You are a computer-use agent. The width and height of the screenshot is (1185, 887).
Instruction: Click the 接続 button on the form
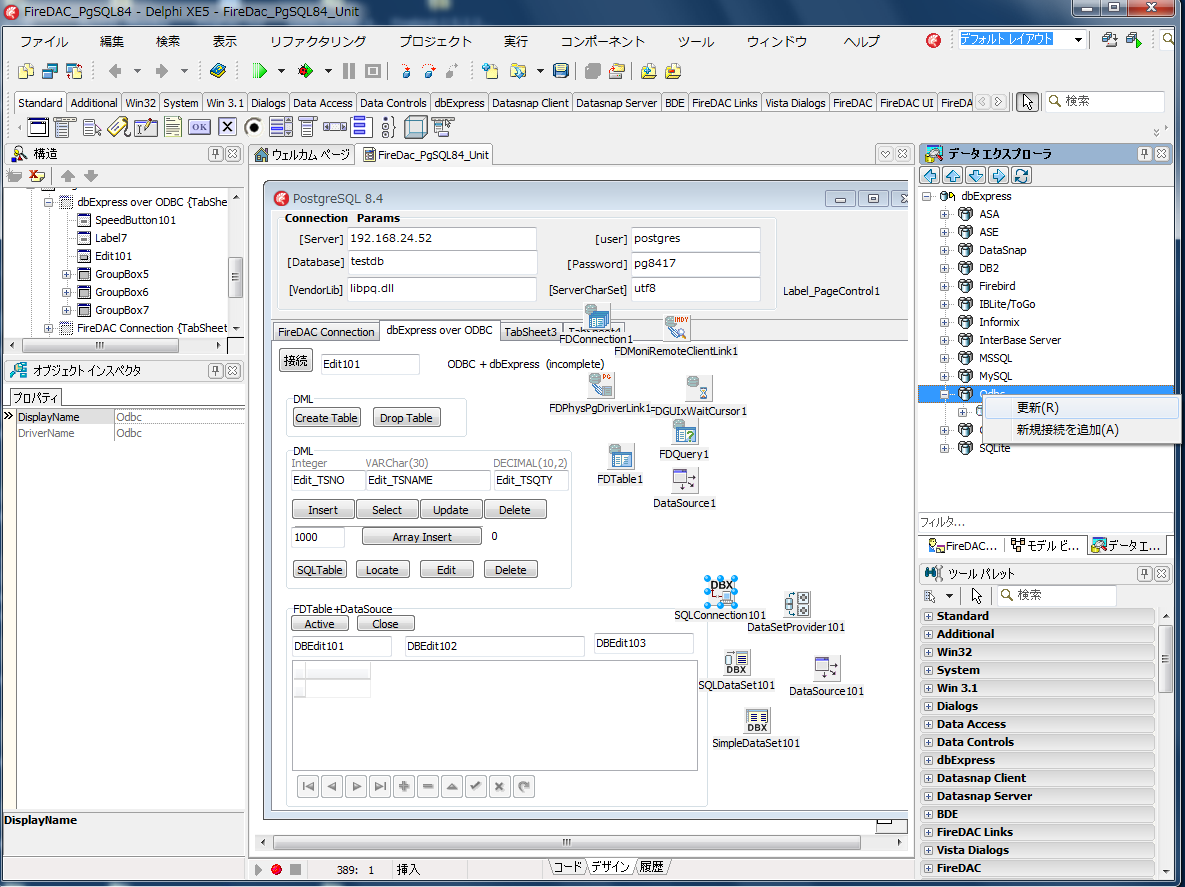tap(295, 361)
